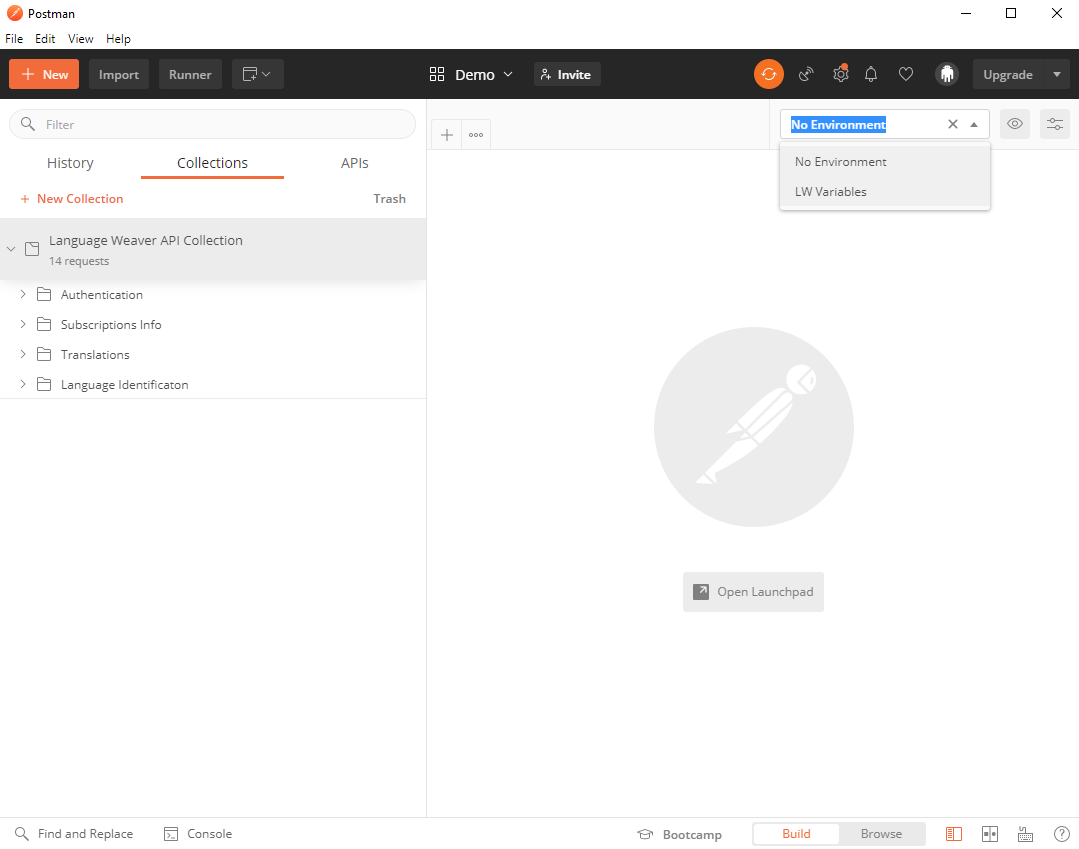
Task: Toggle the sidebar with the bottom bar icon
Action: pos(954,834)
